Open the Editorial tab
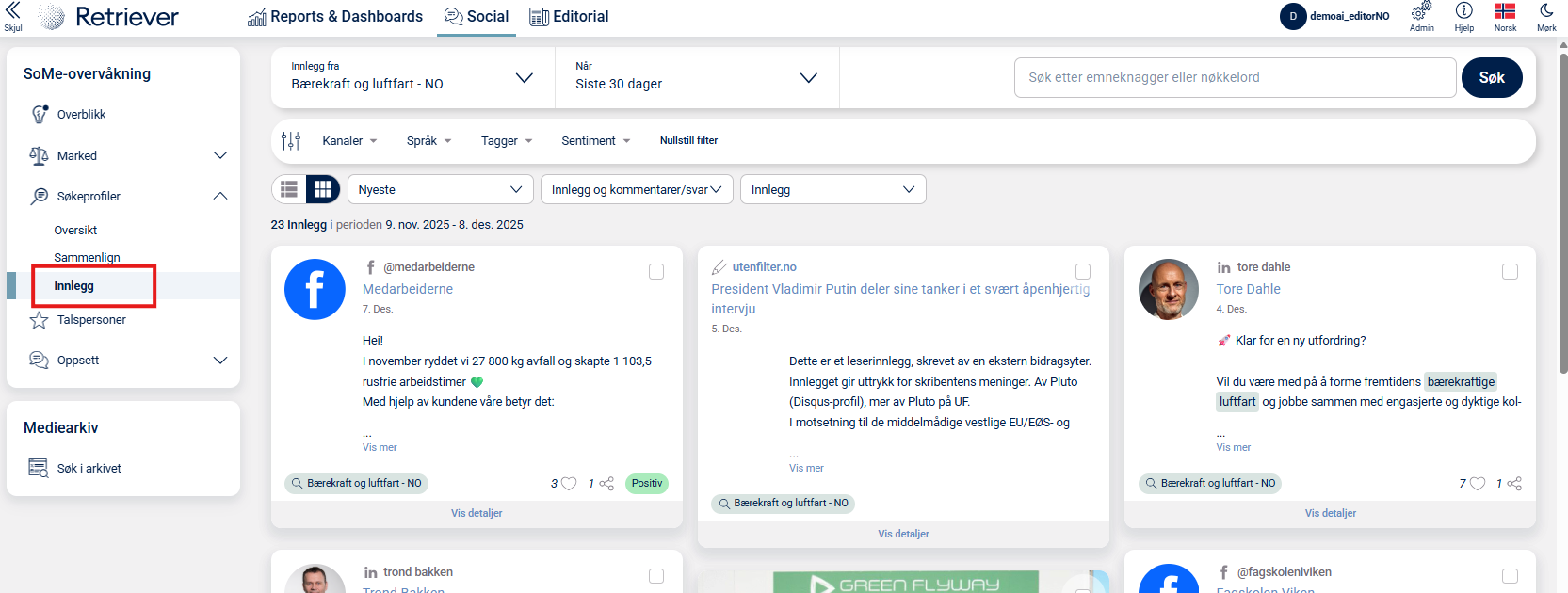The height and width of the screenshot is (593, 1568). pyautogui.click(x=569, y=17)
